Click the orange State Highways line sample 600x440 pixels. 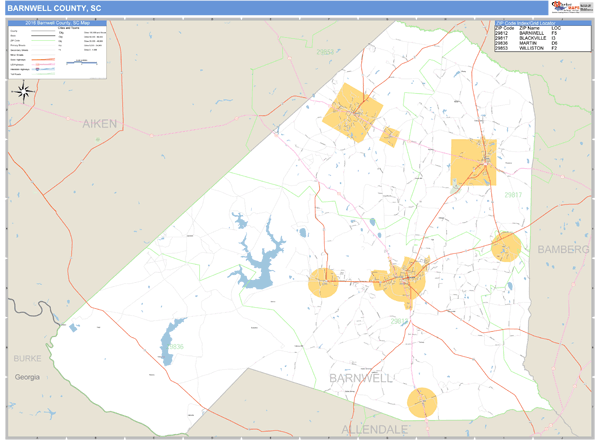[x=43, y=60]
